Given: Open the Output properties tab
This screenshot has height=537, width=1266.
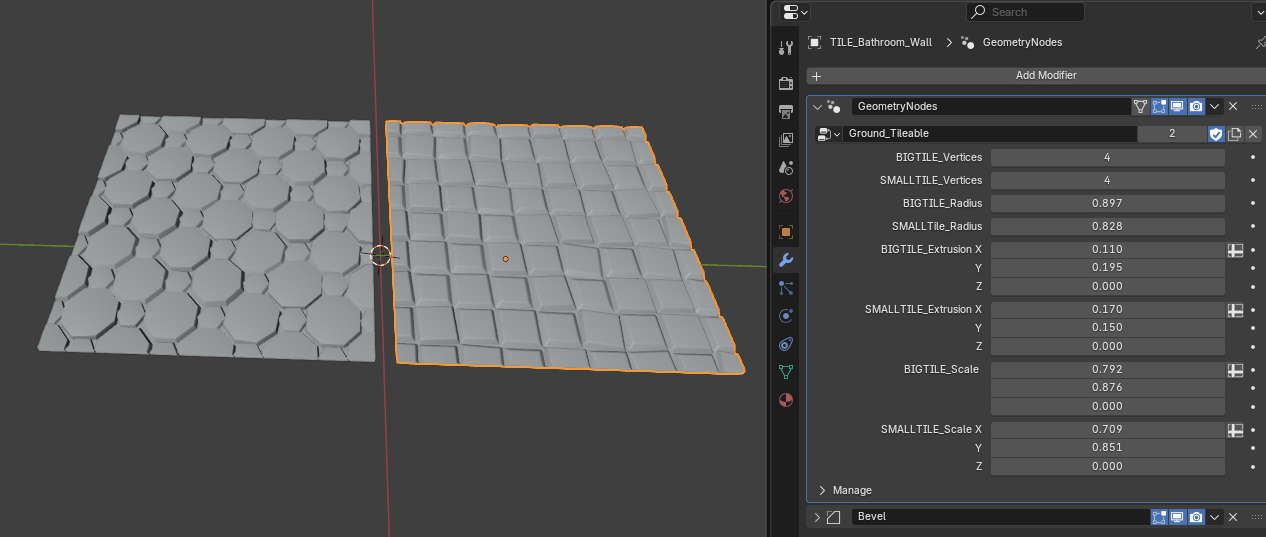Looking at the screenshot, I should [786, 111].
